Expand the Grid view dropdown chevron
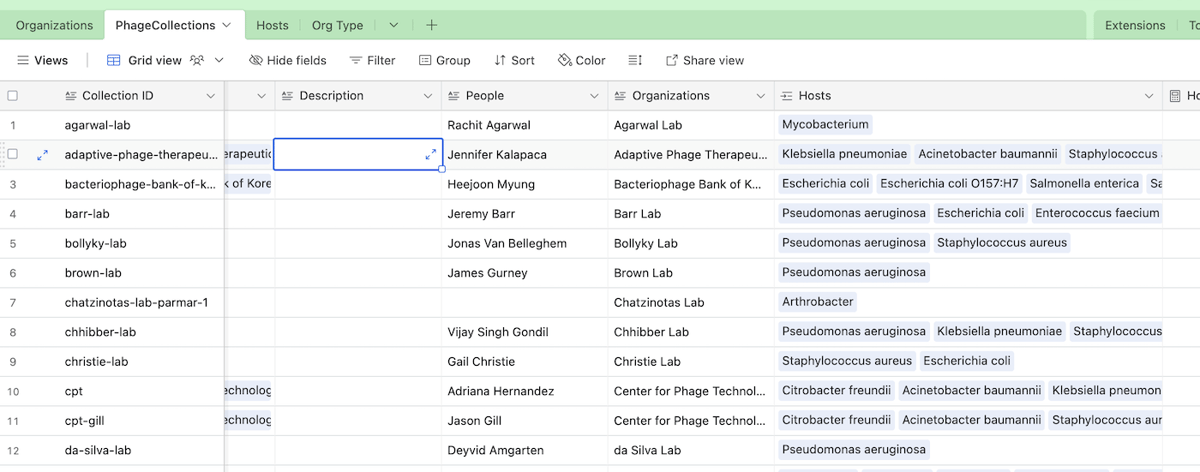The height and width of the screenshot is (472, 1200). click(x=219, y=60)
